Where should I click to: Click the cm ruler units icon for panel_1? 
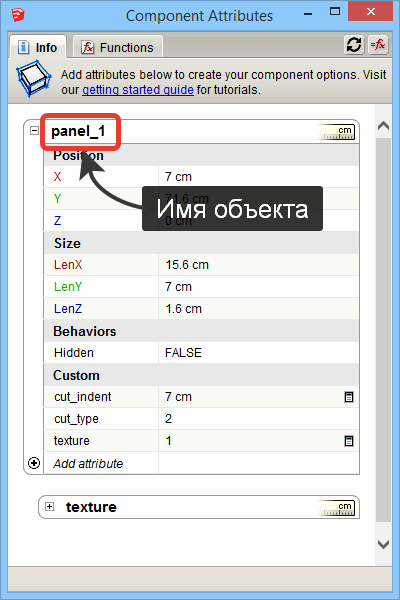coord(337,132)
